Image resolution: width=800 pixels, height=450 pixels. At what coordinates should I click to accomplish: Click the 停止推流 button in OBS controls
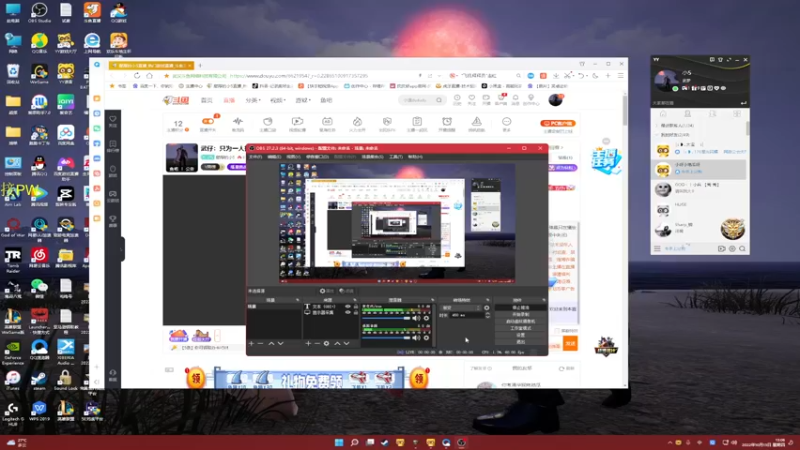tap(520, 308)
